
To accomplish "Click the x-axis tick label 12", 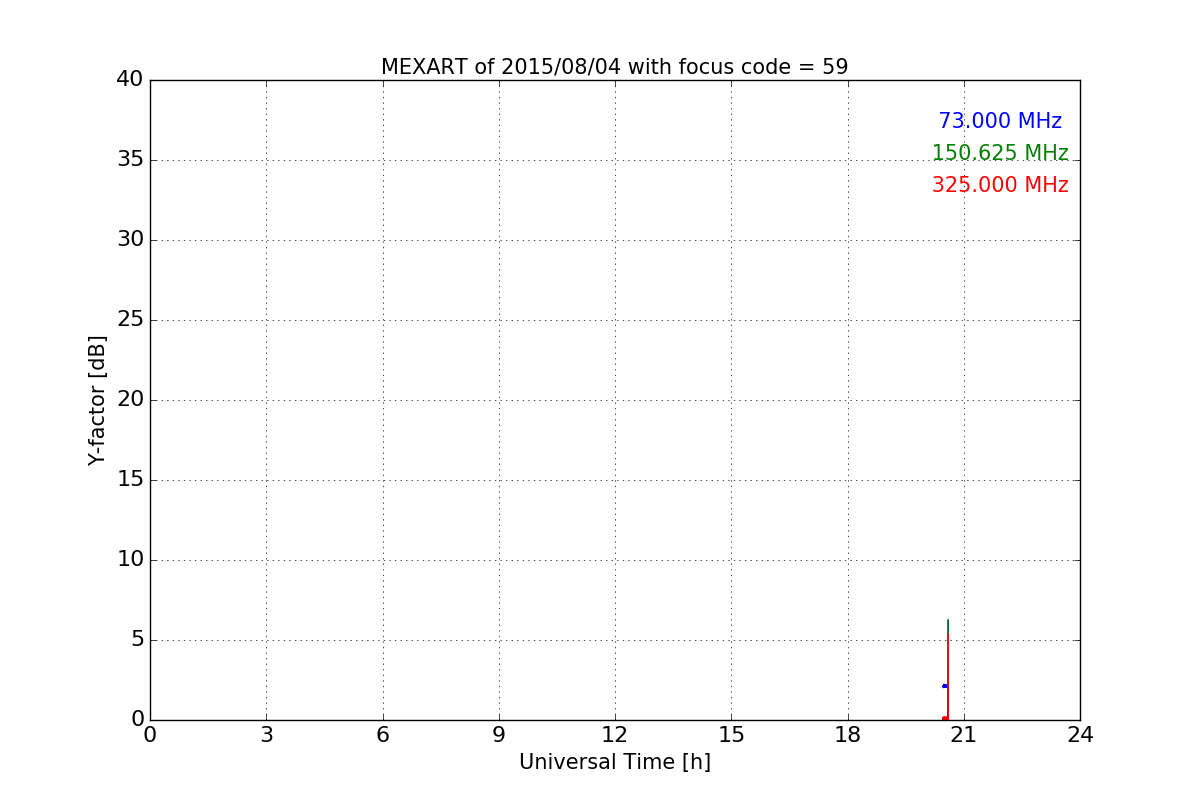I will click(x=615, y=735).
